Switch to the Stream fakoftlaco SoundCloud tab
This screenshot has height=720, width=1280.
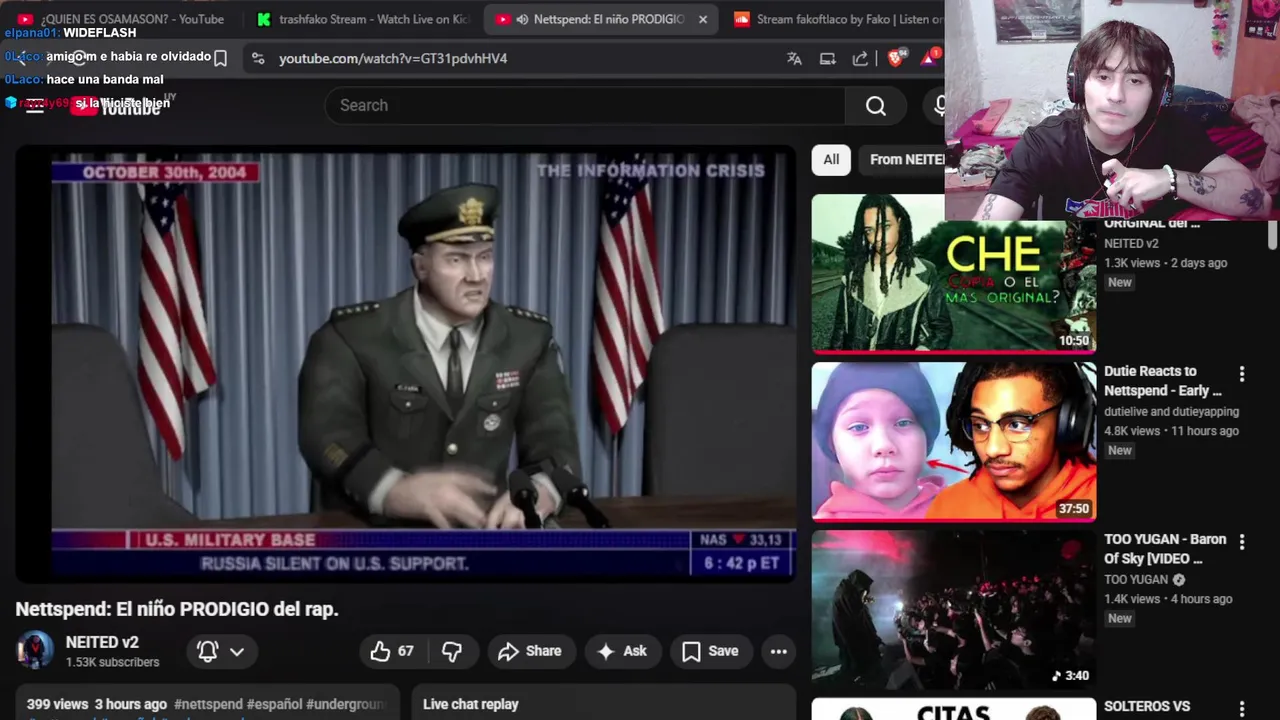(835, 19)
